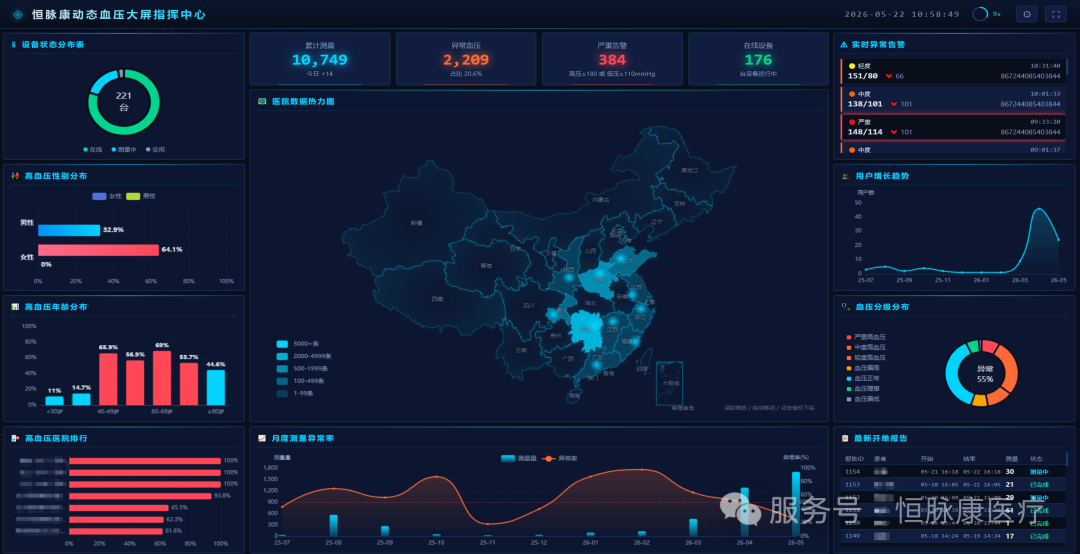Open the 轻度 151/80 alert entry
The height and width of the screenshot is (554, 1080).
coord(953,71)
